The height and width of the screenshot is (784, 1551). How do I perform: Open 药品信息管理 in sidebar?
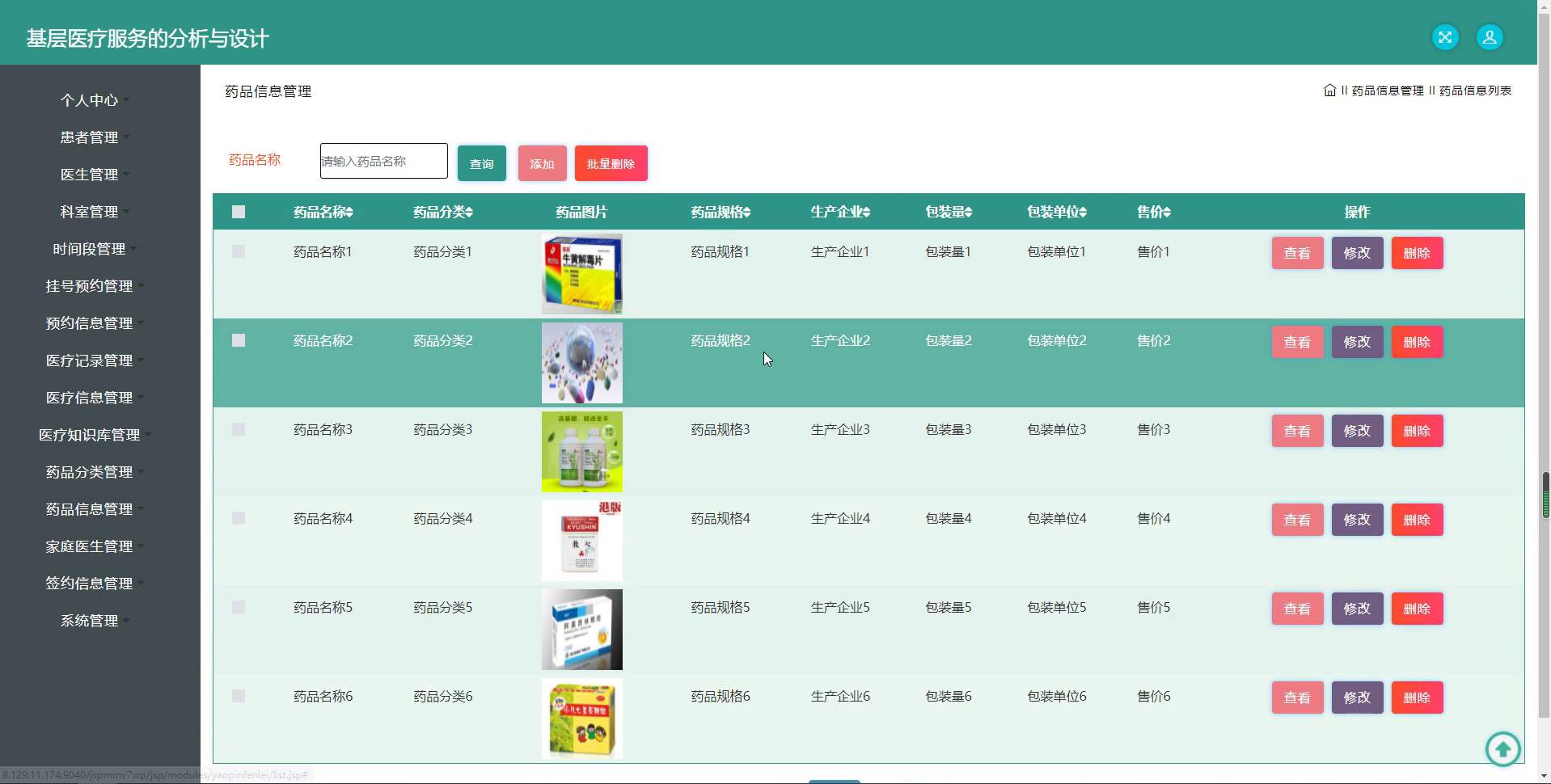(x=95, y=509)
